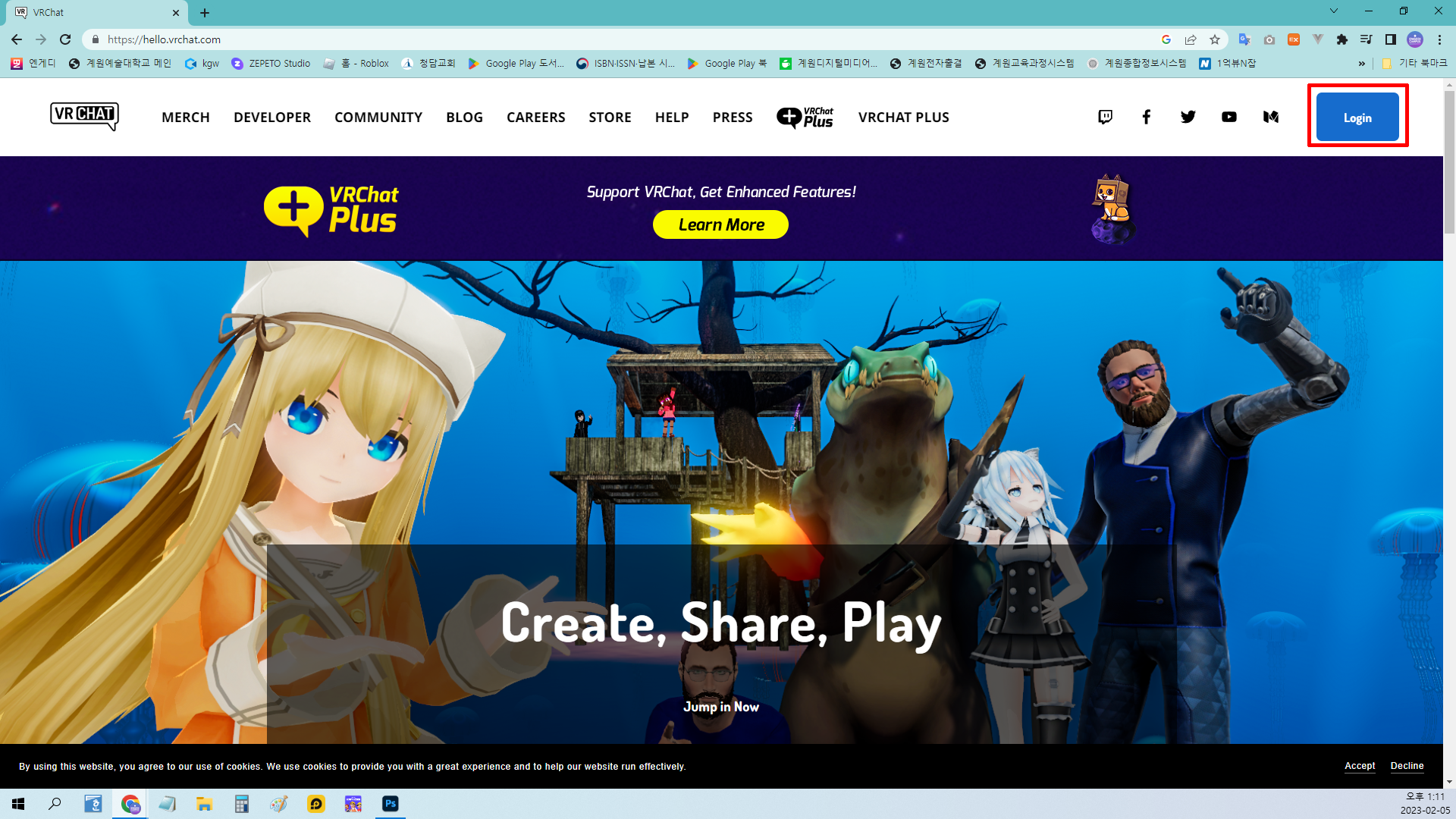The width and height of the screenshot is (1456, 819).
Task: Click the Twitter bird icon
Action: (x=1188, y=117)
